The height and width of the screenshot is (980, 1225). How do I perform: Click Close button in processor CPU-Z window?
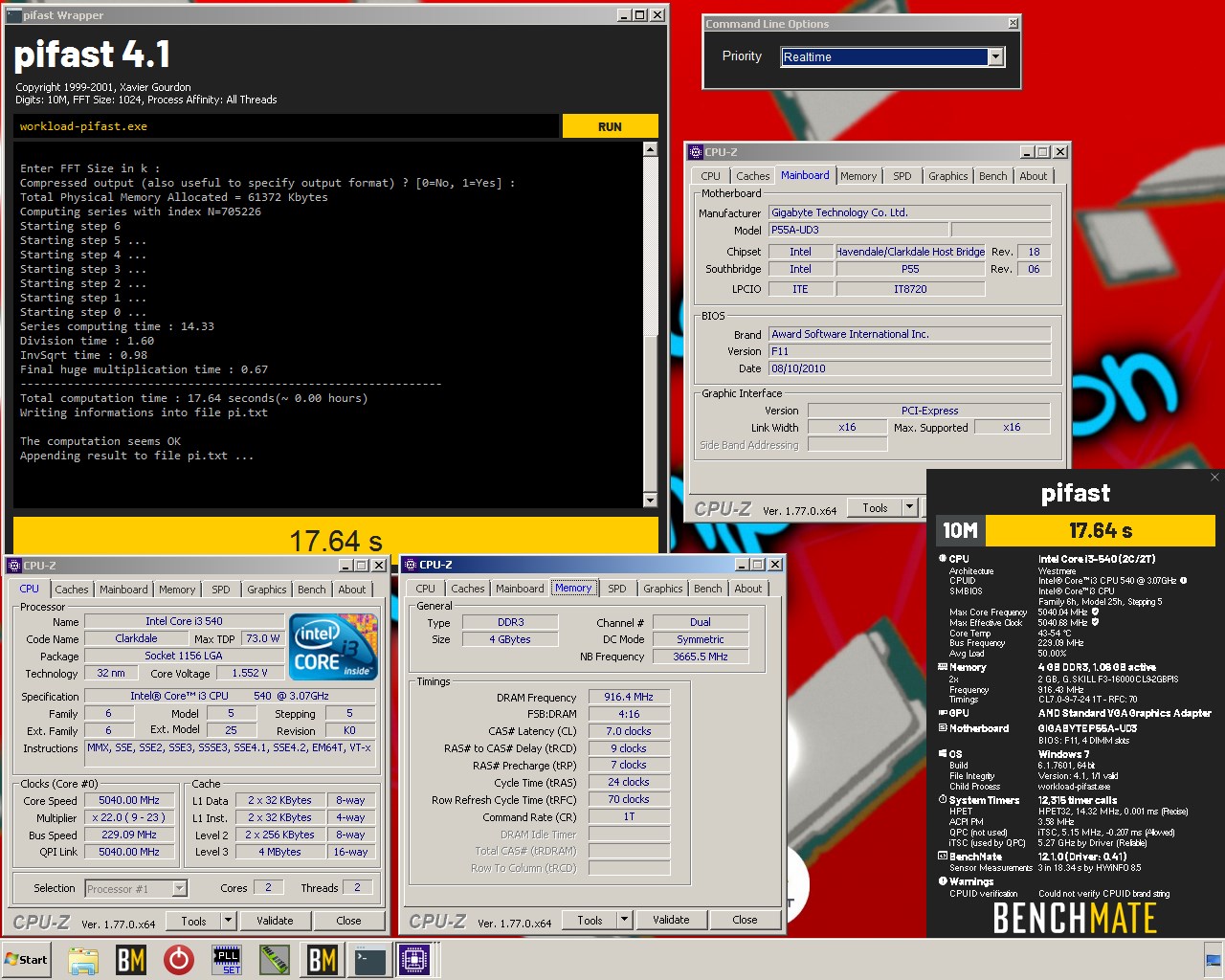point(348,921)
